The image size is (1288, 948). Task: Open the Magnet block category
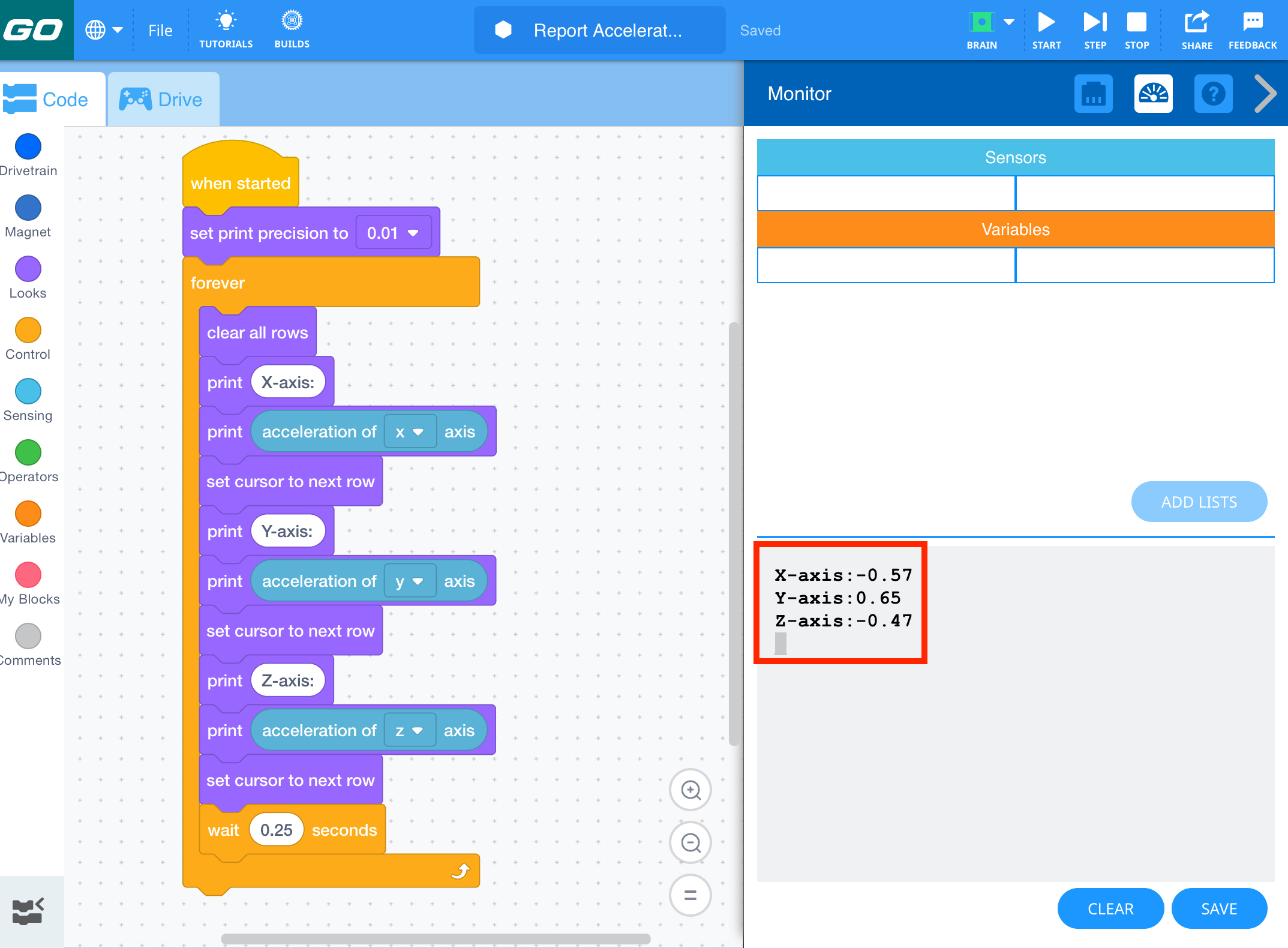(27, 207)
